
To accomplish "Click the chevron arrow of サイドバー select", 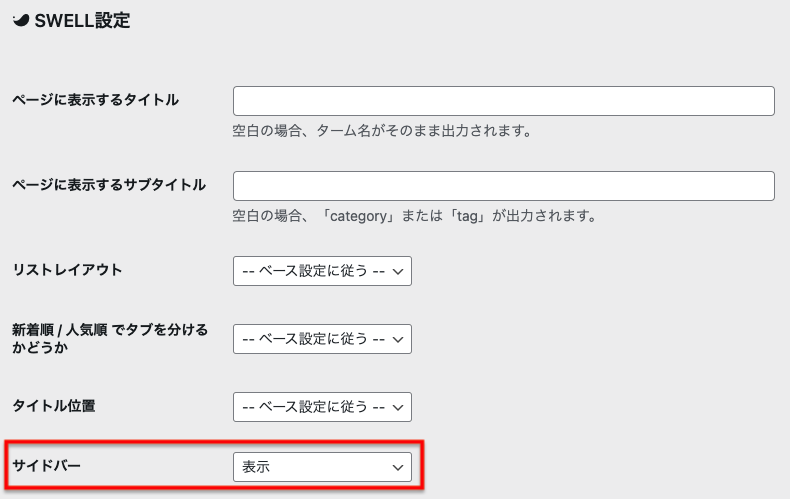I will tap(398, 466).
